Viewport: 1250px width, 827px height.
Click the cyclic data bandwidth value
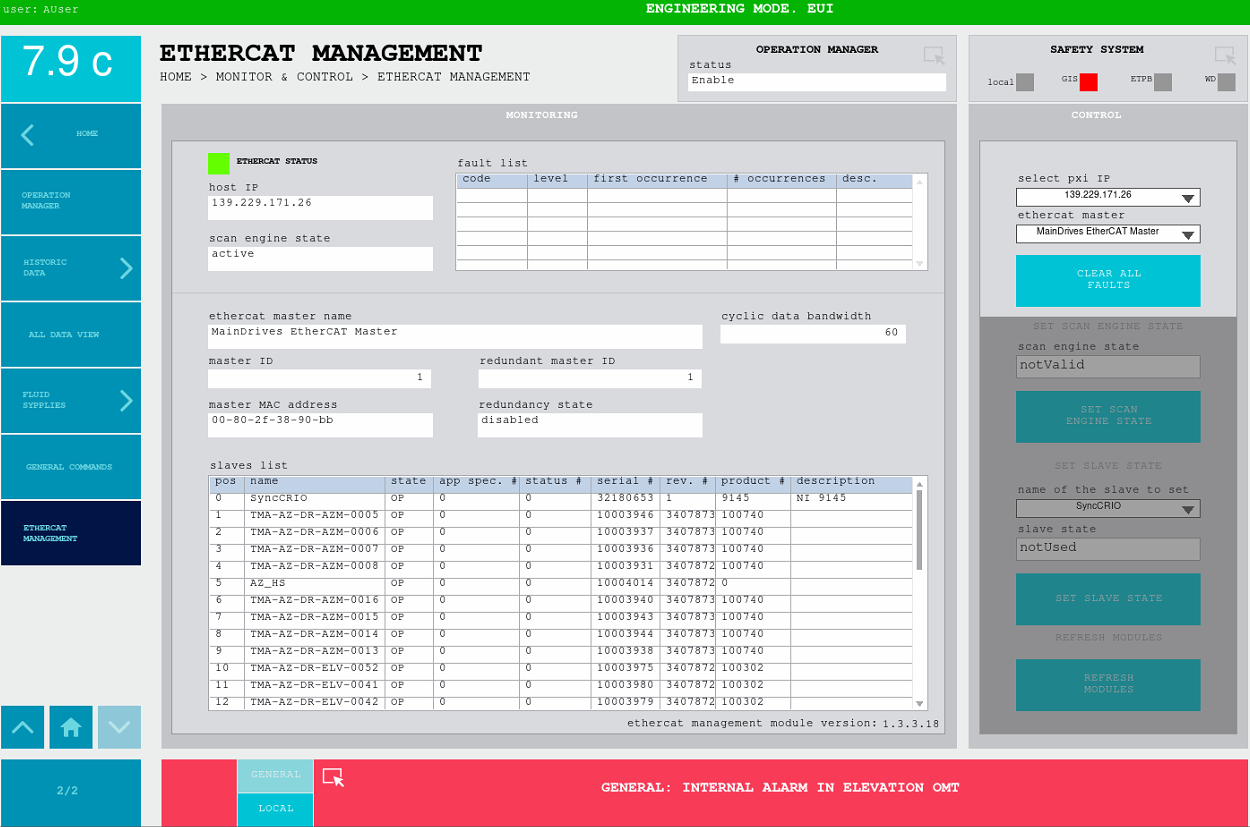(813, 333)
